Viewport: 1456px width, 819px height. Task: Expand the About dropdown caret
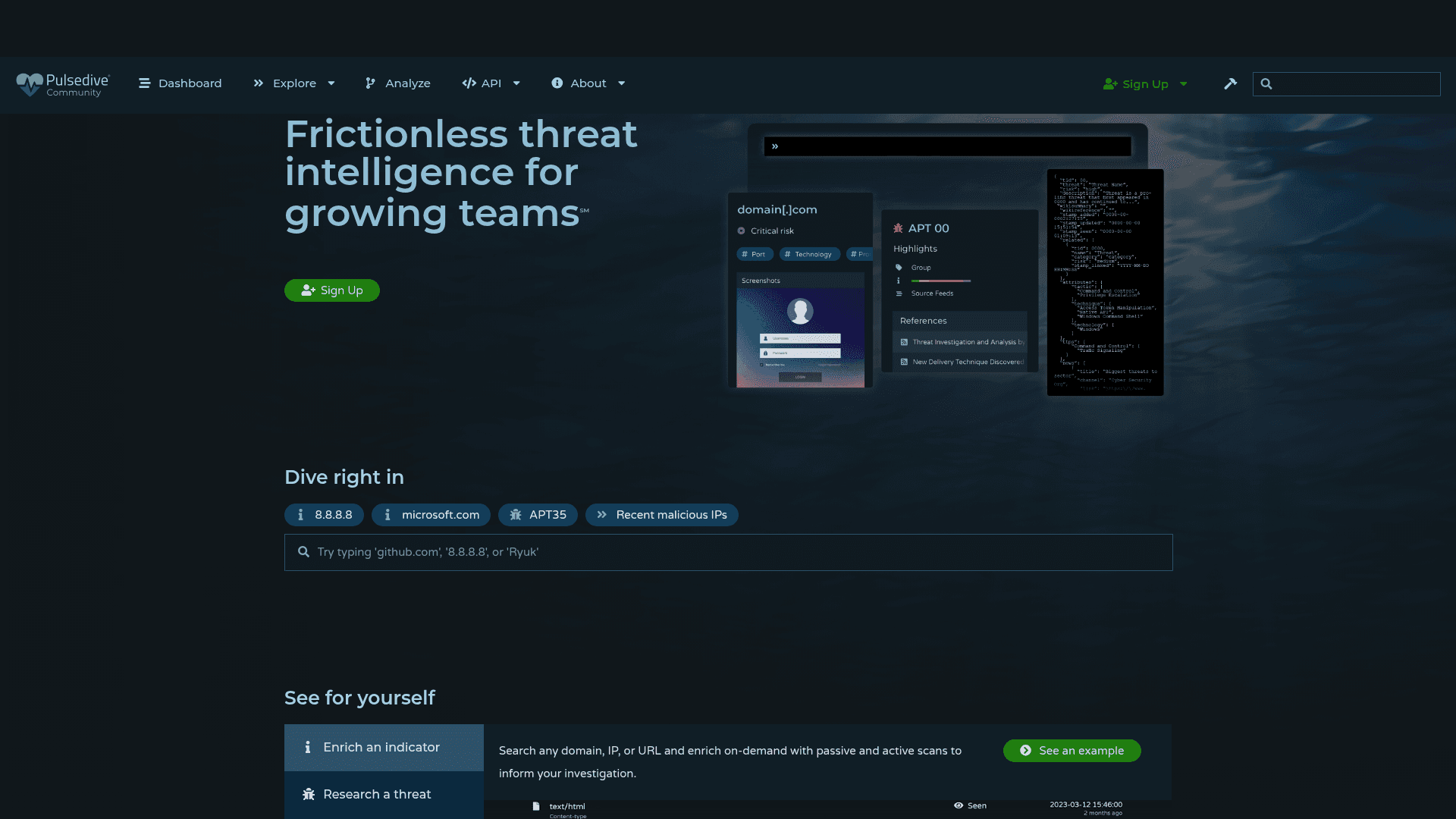pos(622,83)
